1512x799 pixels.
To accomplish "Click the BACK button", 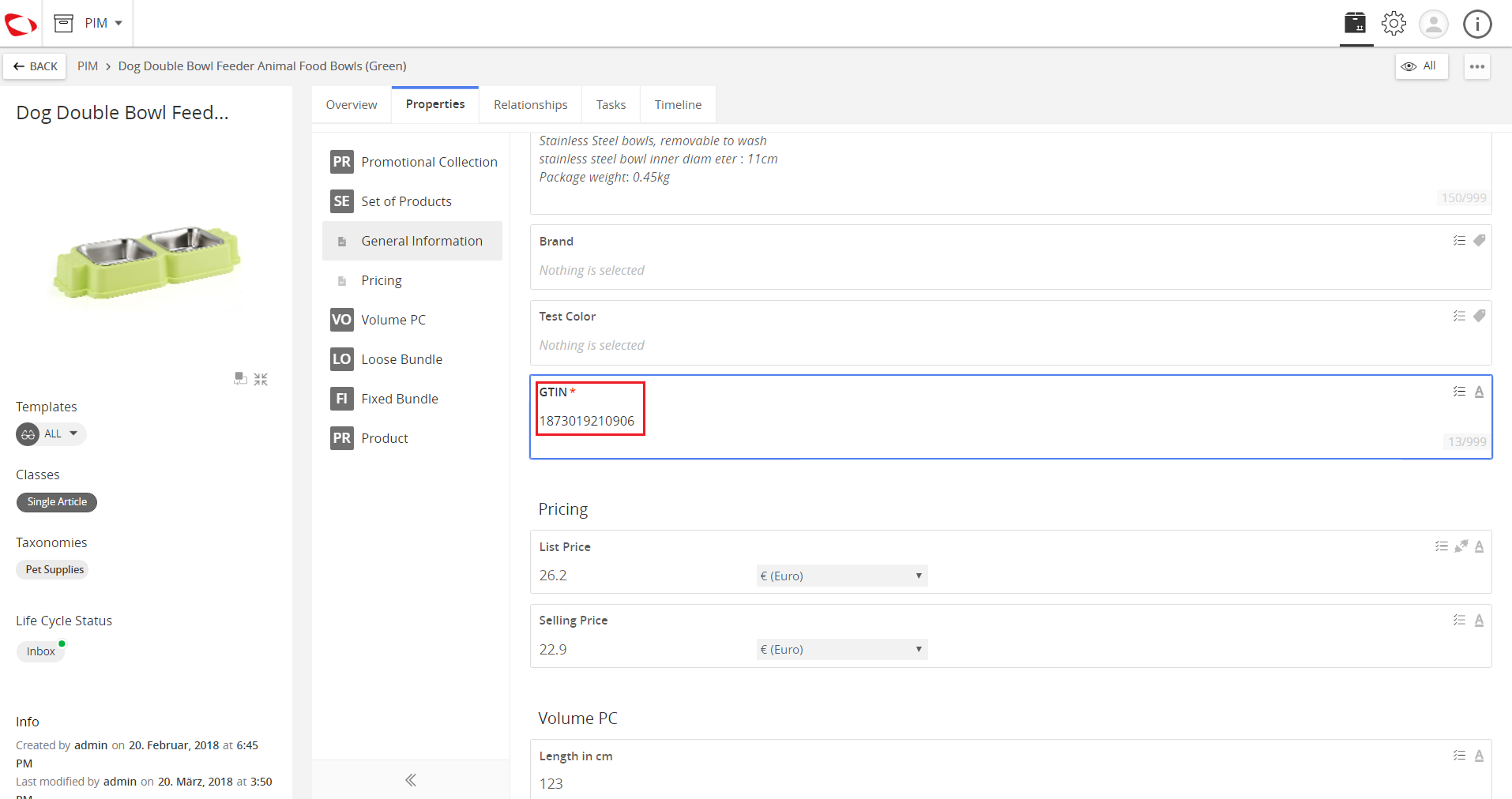I will (36, 66).
